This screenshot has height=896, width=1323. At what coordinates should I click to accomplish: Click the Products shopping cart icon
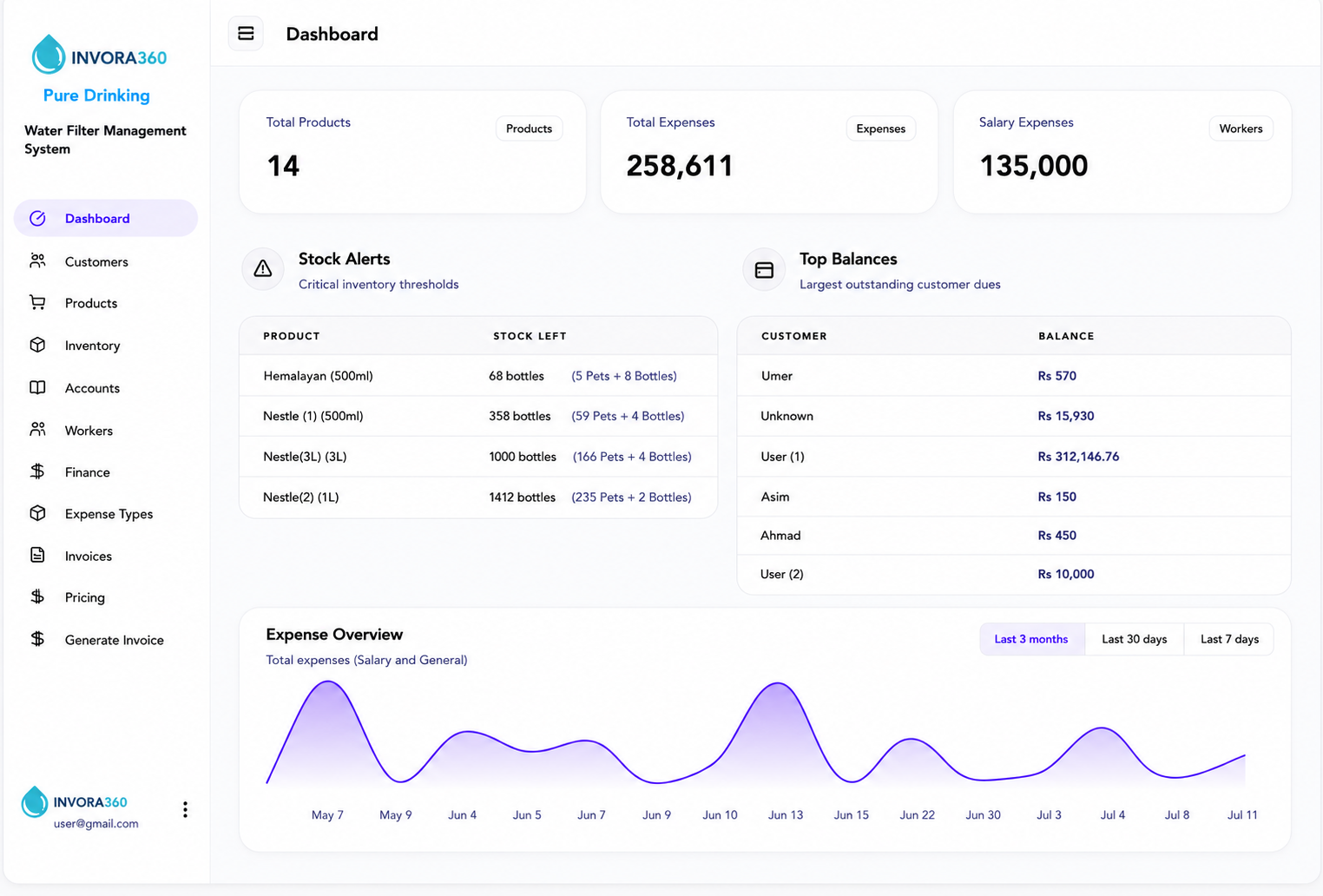tap(37, 302)
